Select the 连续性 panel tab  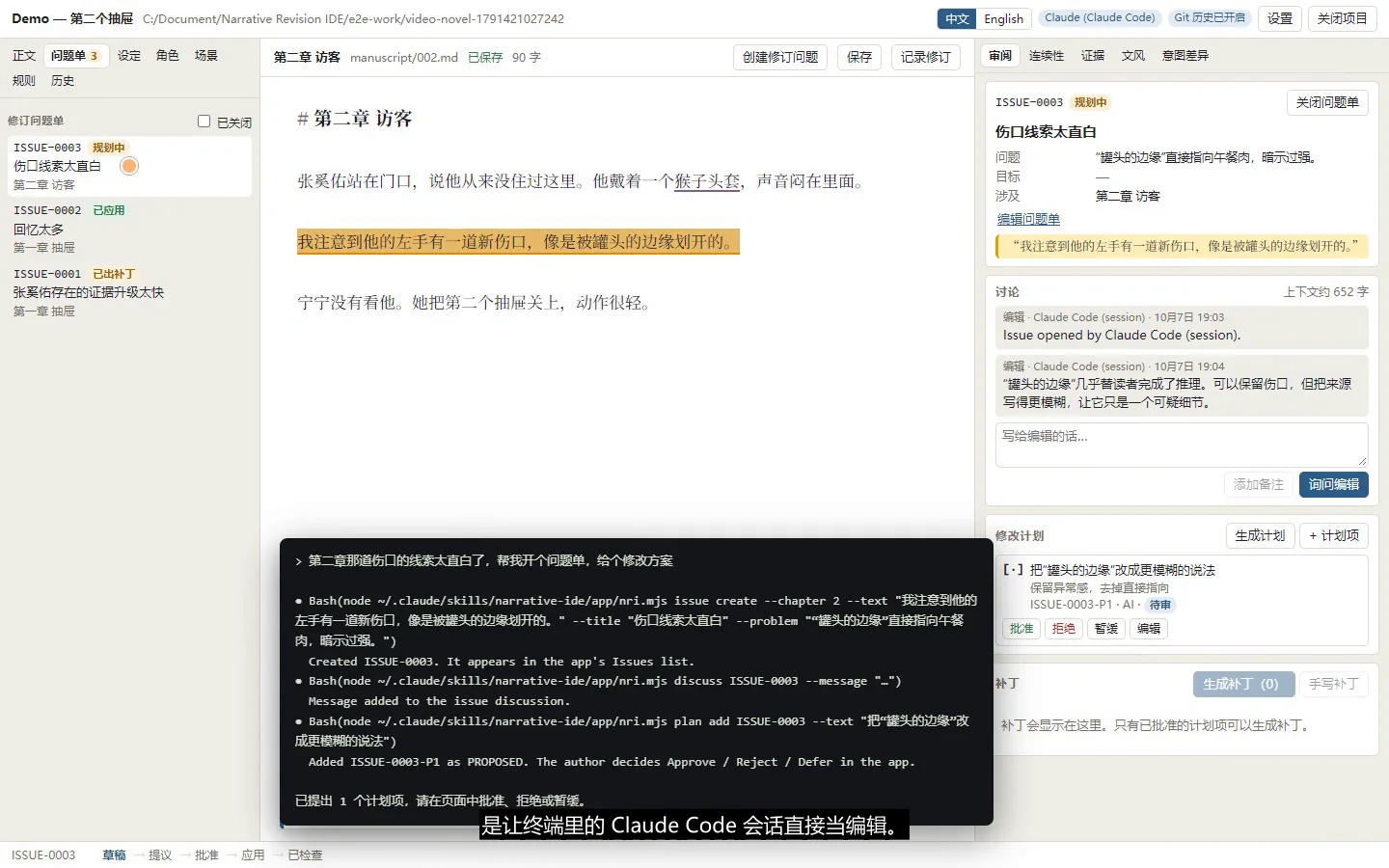point(1047,56)
